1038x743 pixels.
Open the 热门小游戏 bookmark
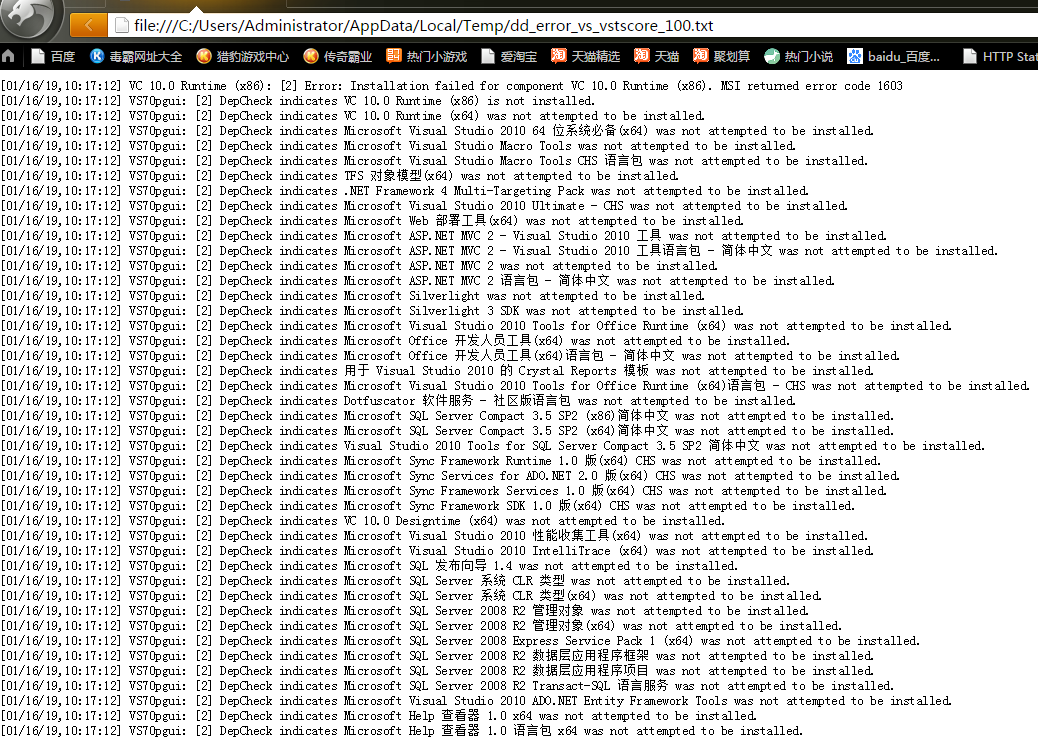pos(427,56)
